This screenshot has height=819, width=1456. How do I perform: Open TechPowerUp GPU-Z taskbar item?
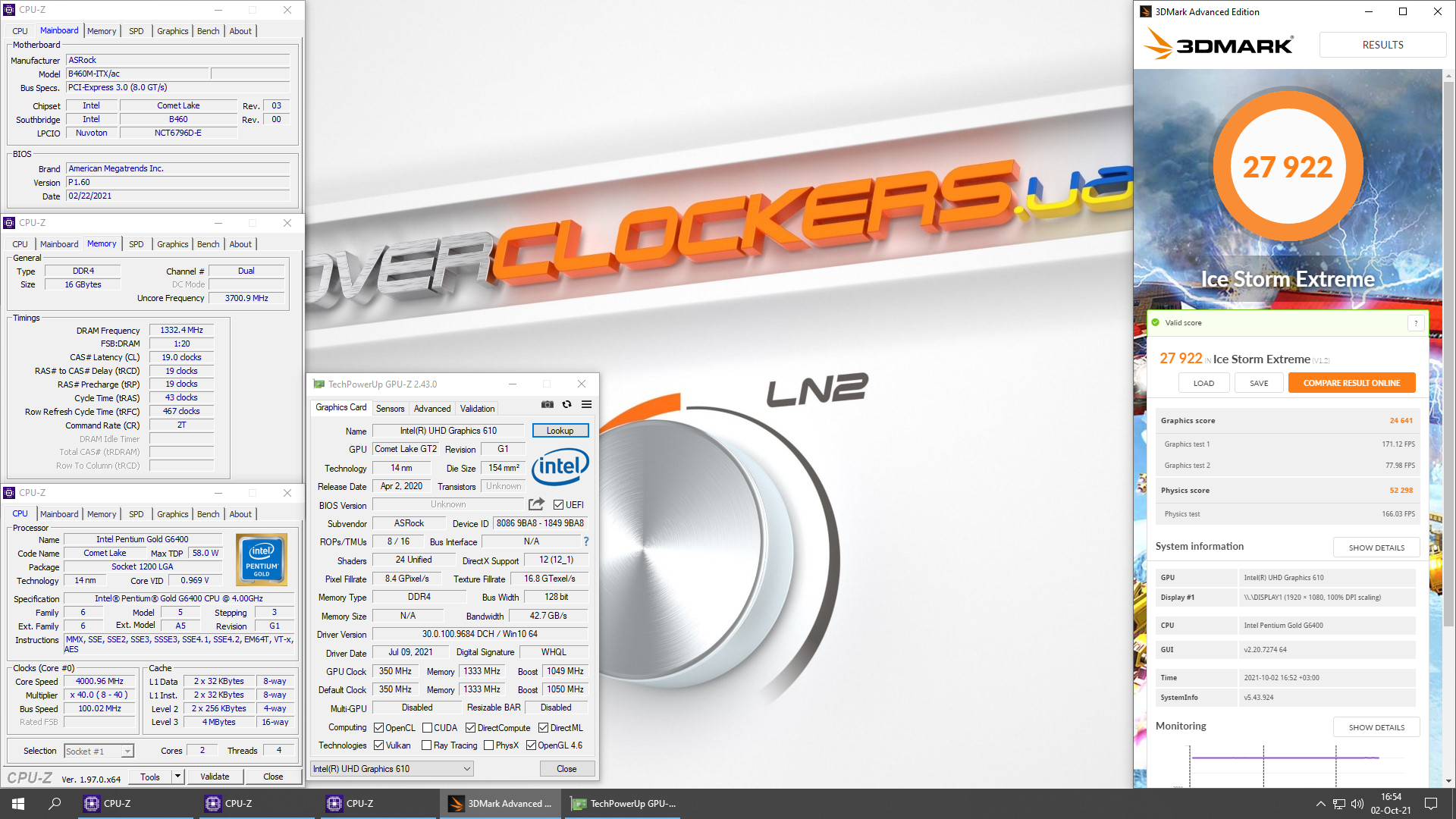pyautogui.click(x=623, y=804)
